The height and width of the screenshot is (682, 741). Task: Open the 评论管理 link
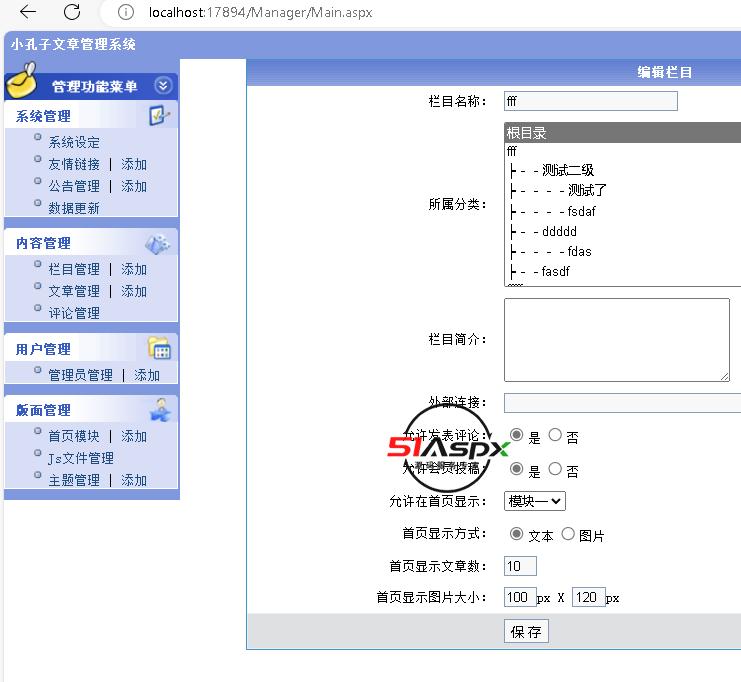point(74,313)
